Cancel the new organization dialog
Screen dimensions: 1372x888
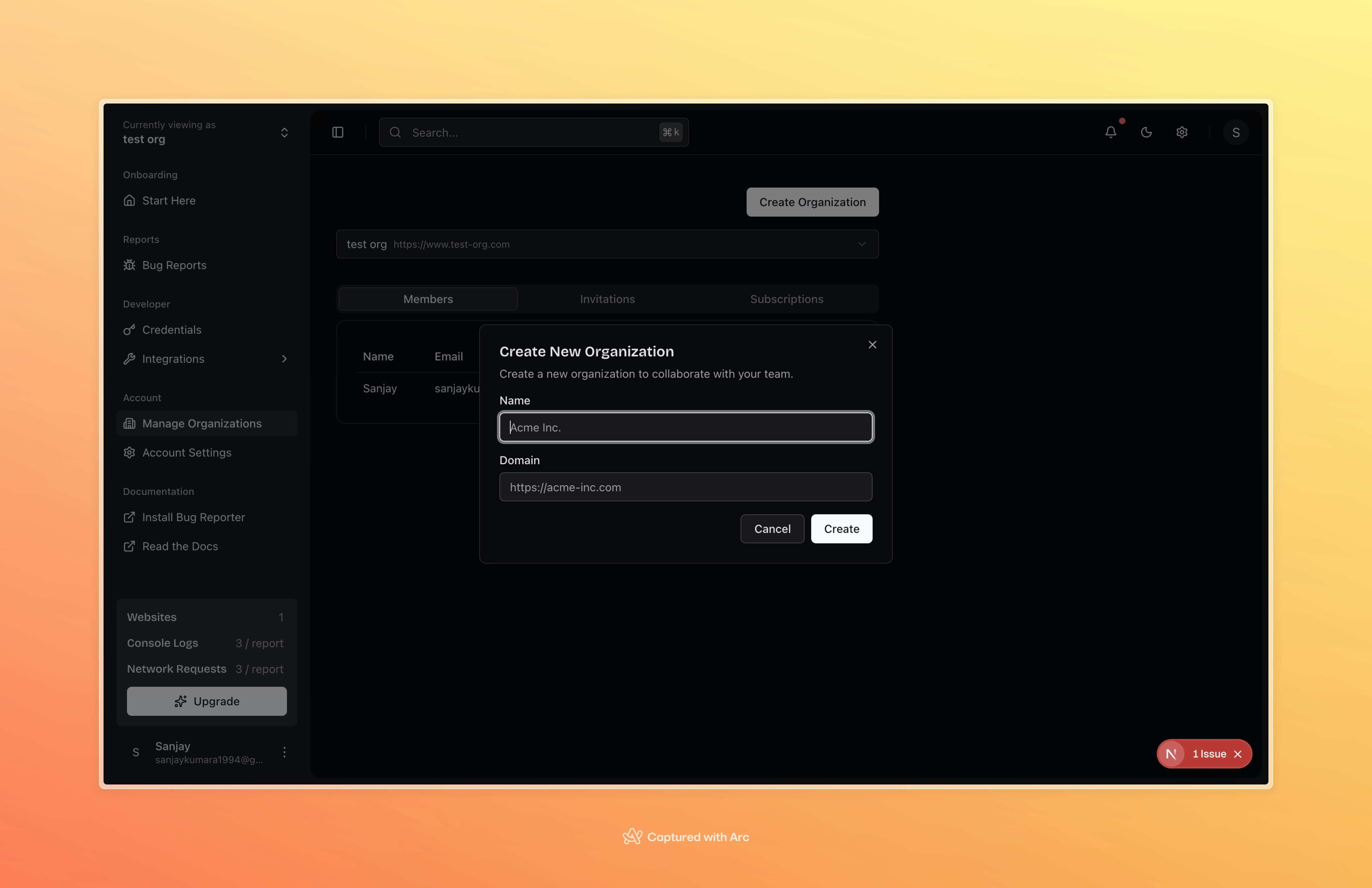pyautogui.click(x=772, y=529)
